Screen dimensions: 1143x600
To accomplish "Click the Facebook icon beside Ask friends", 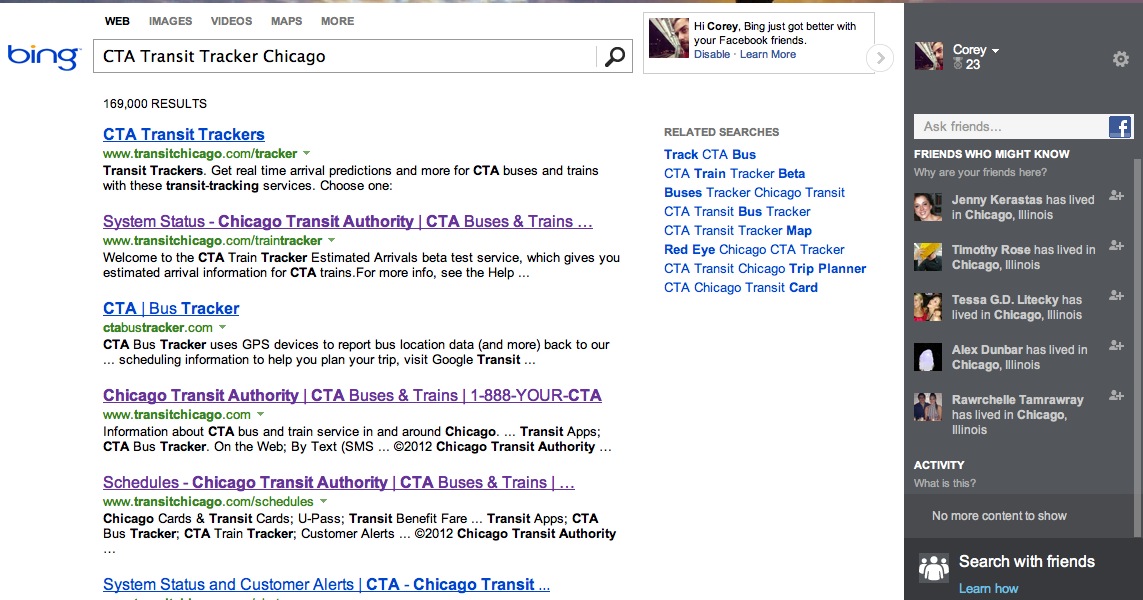I will (1120, 127).
